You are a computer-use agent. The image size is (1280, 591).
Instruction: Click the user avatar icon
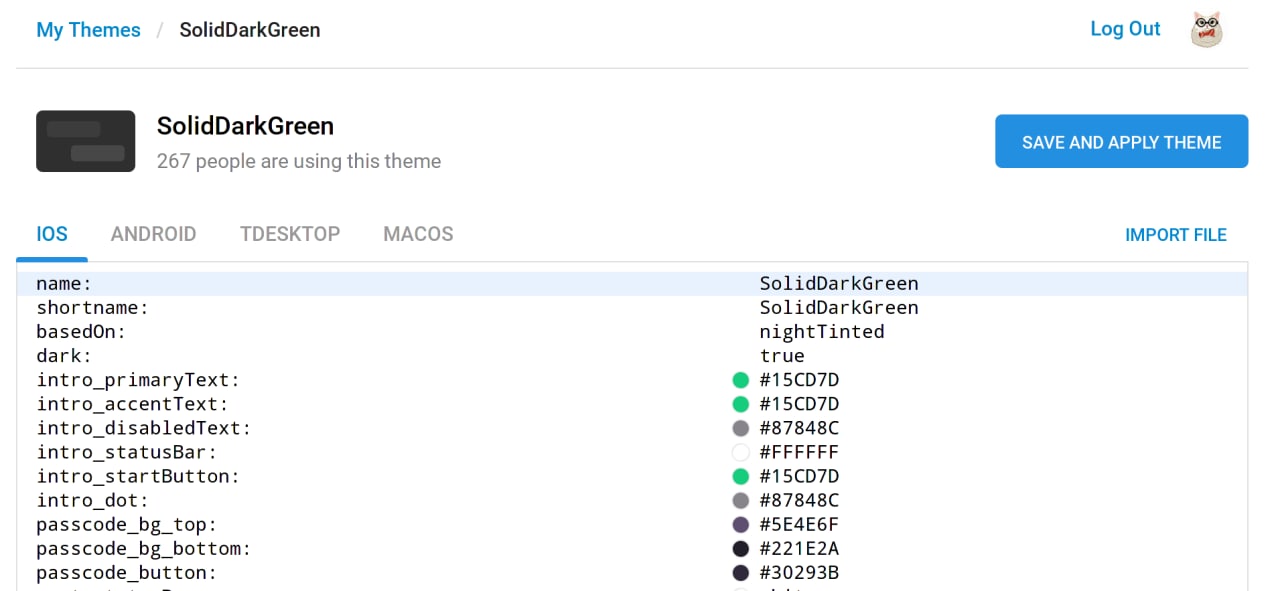(x=1207, y=30)
